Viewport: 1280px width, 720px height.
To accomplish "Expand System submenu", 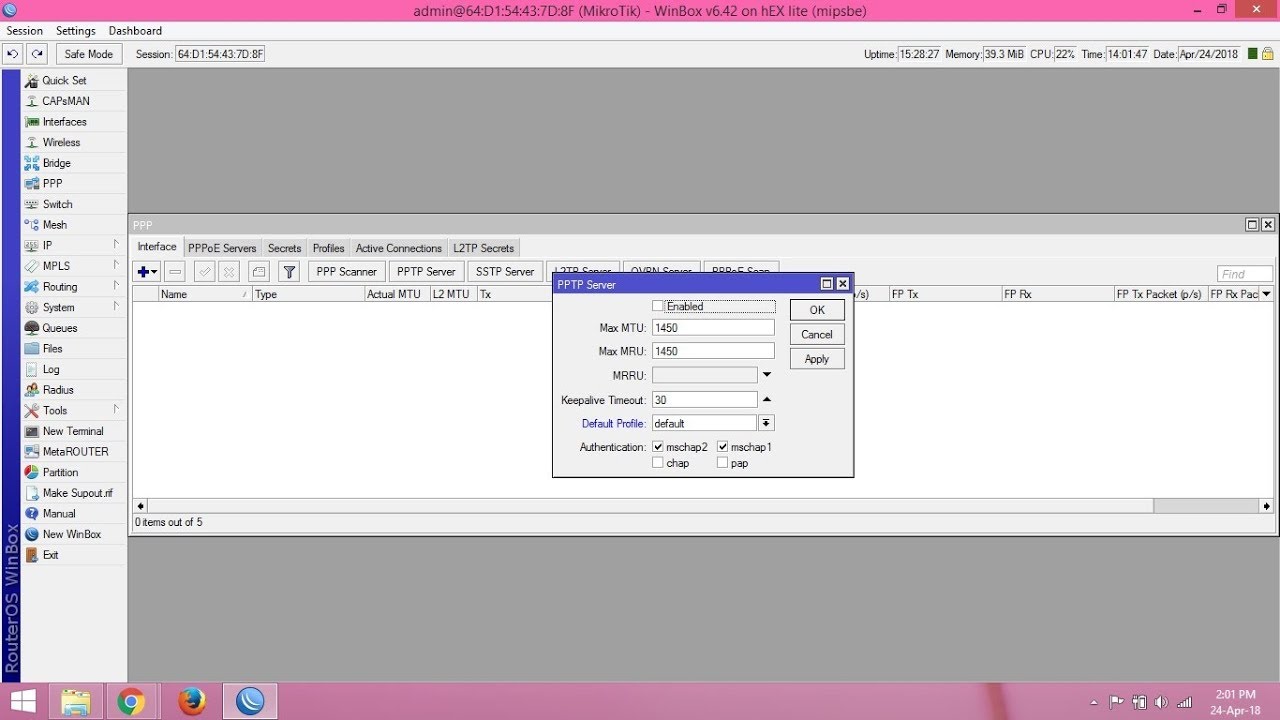I will [x=116, y=306].
